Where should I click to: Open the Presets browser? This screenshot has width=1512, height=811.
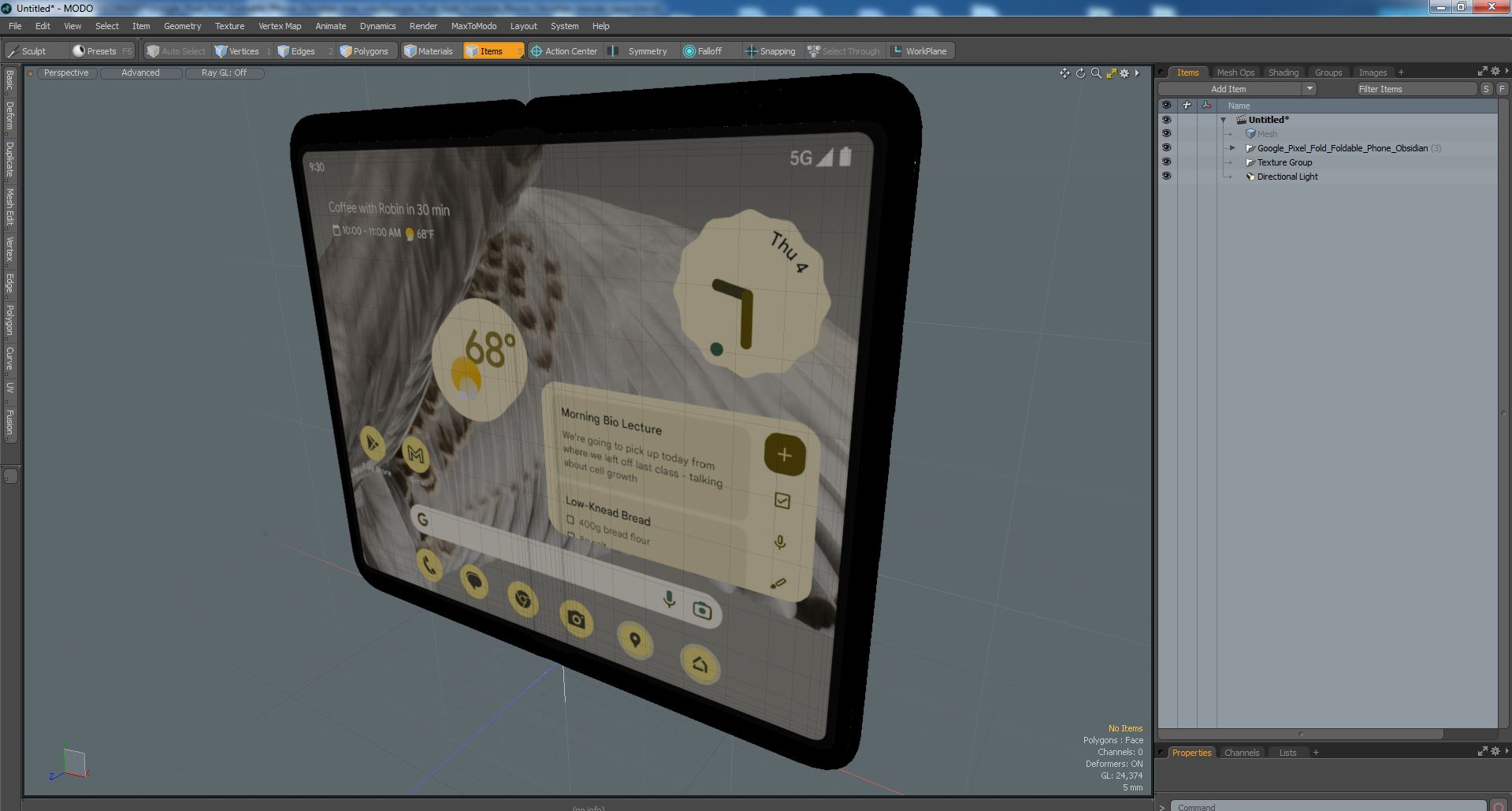pyautogui.click(x=102, y=51)
